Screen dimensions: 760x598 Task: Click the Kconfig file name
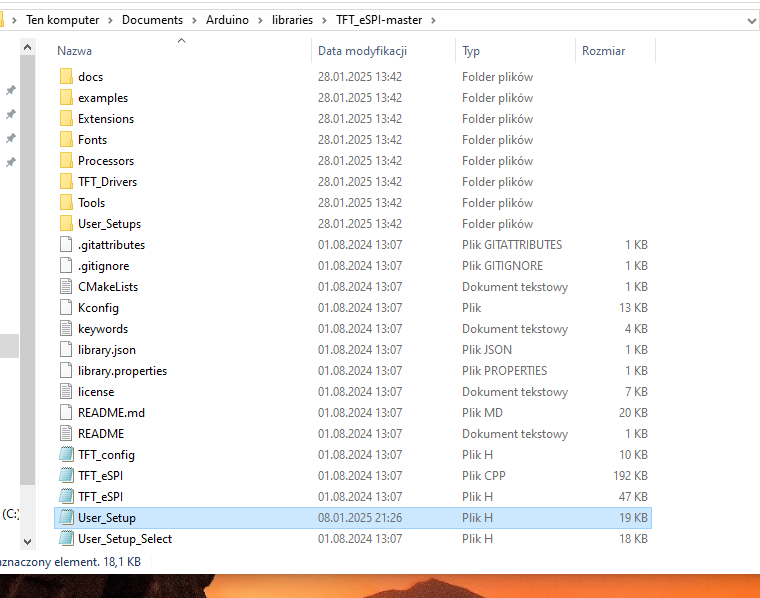tap(98, 308)
